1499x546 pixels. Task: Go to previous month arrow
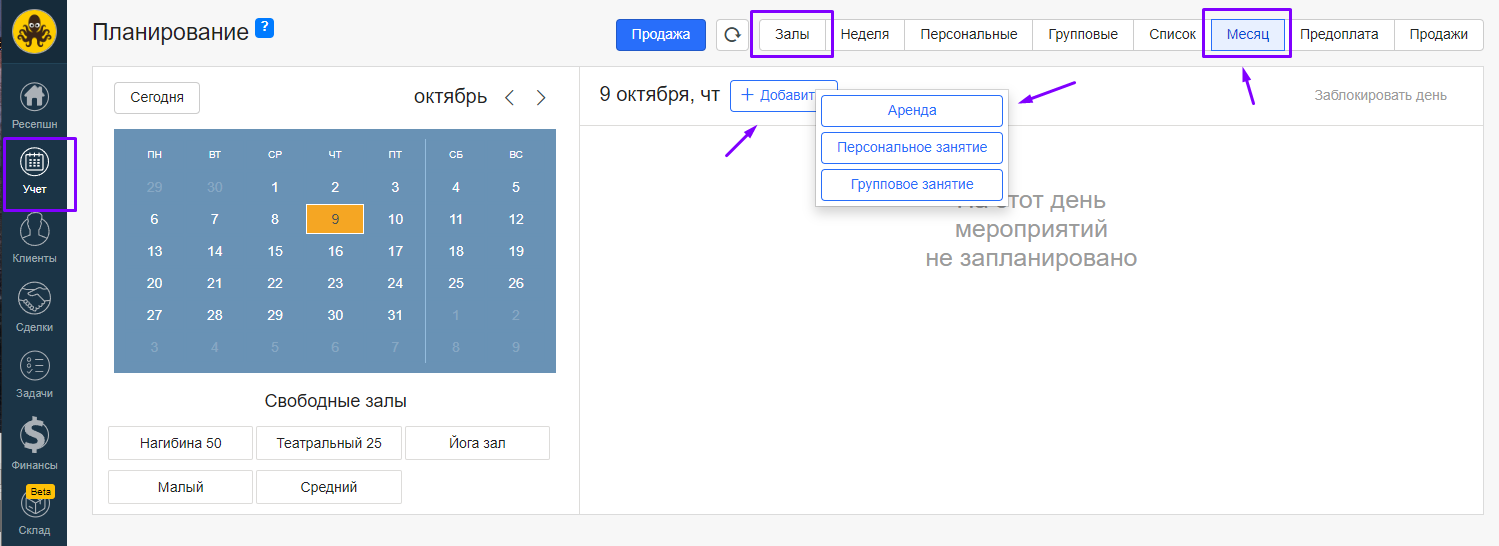[x=510, y=98]
